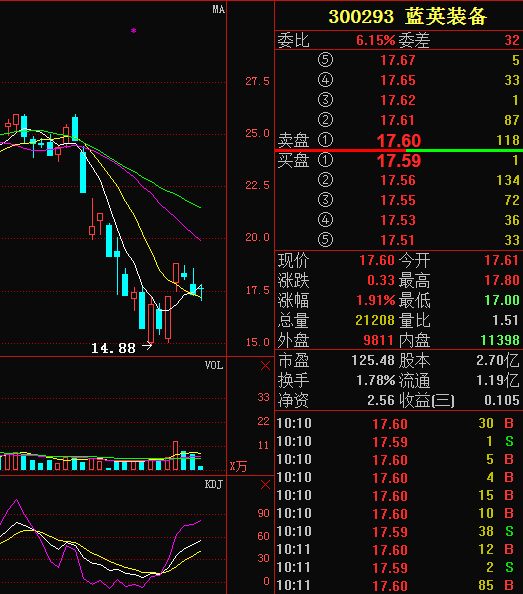Close the VOL indicator panel

coord(265,366)
